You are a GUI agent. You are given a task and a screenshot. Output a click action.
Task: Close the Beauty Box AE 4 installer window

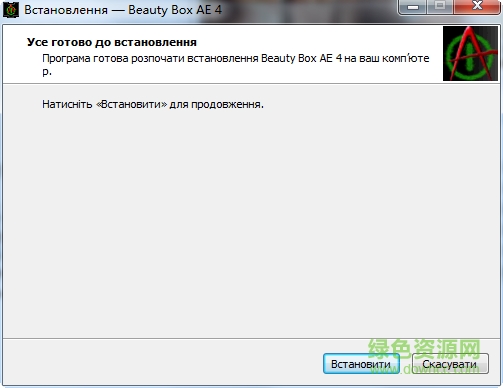point(477,7)
